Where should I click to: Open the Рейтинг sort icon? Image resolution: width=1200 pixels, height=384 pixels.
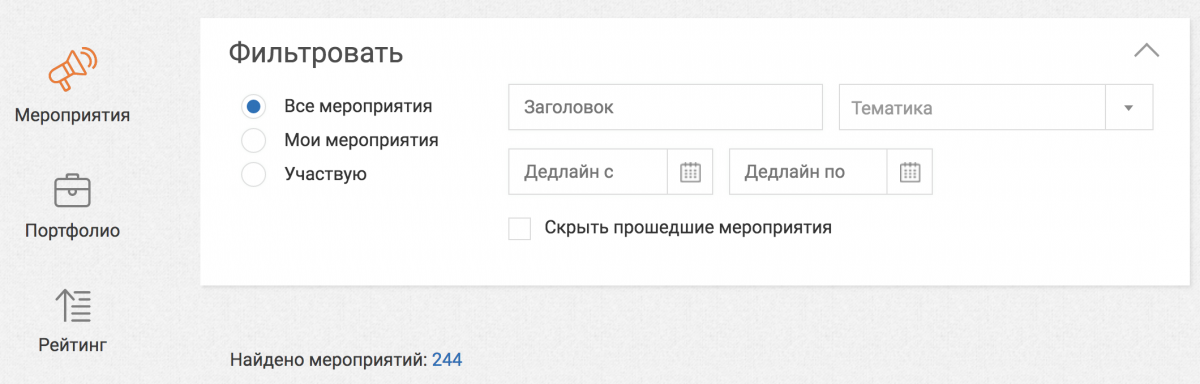point(73,305)
